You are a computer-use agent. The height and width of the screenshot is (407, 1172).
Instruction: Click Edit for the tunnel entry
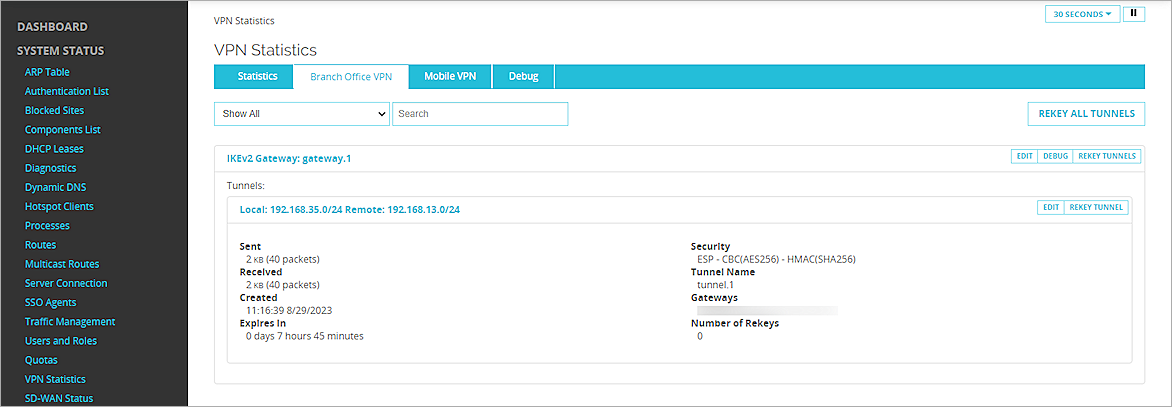(1050, 208)
